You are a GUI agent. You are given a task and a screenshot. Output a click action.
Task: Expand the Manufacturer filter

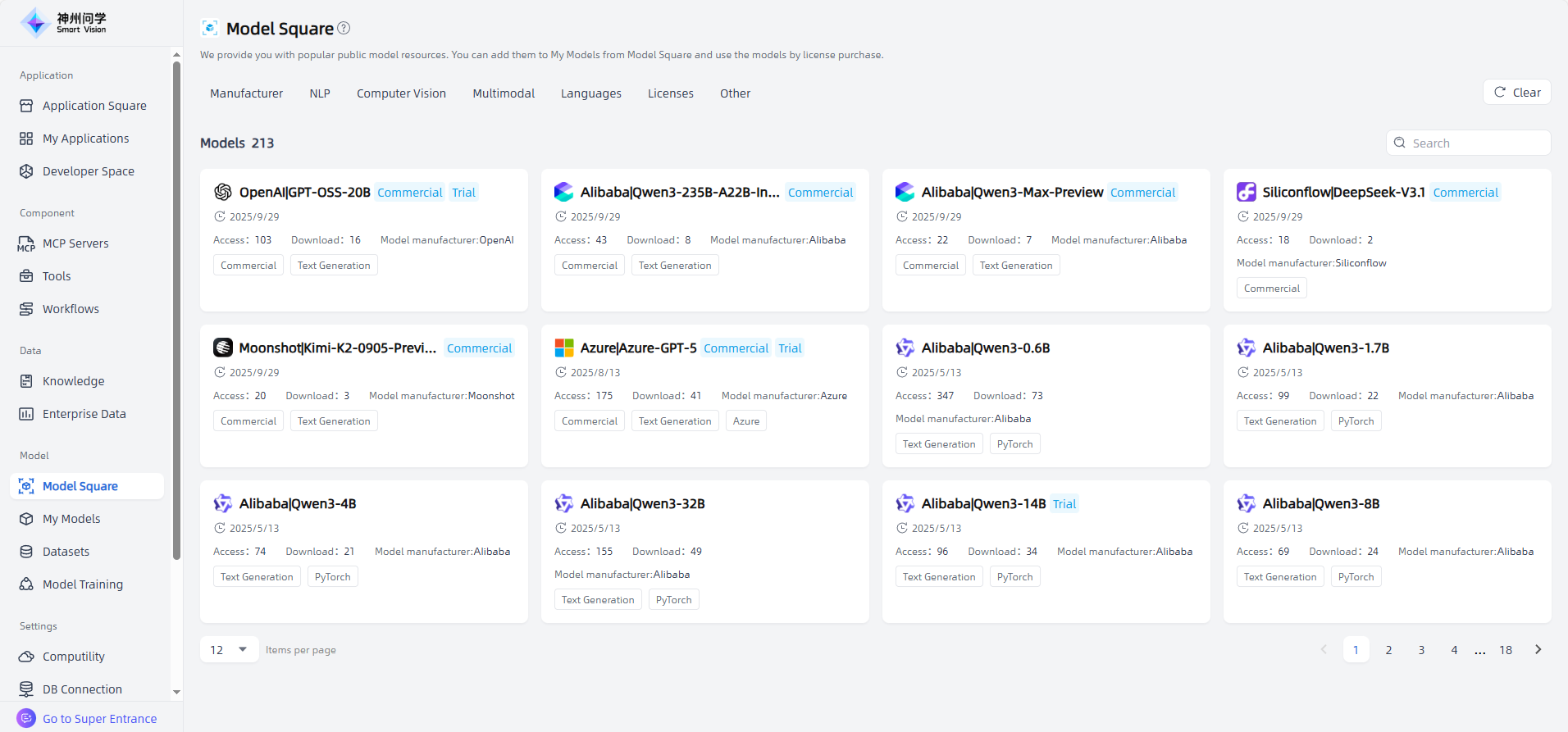coord(246,93)
